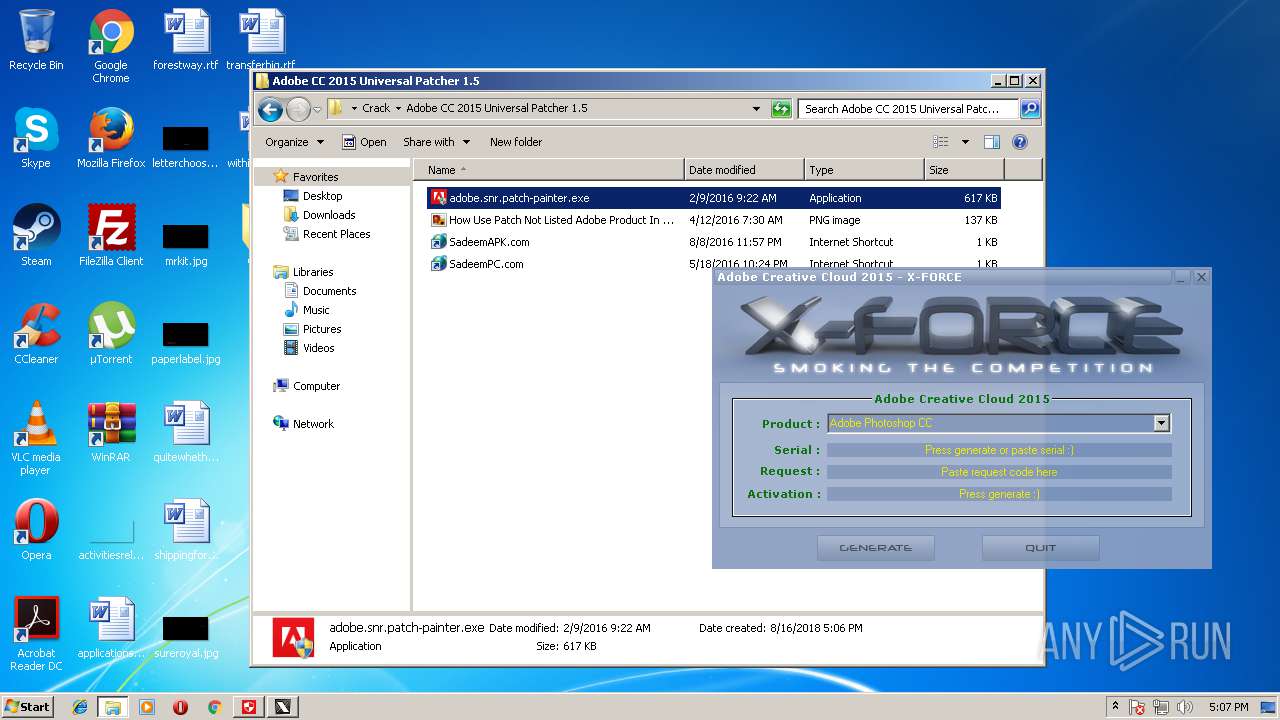Launch FileZilla Client from the desktop
The height and width of the screenshot is (720, 1280).
tap(111, 236)
